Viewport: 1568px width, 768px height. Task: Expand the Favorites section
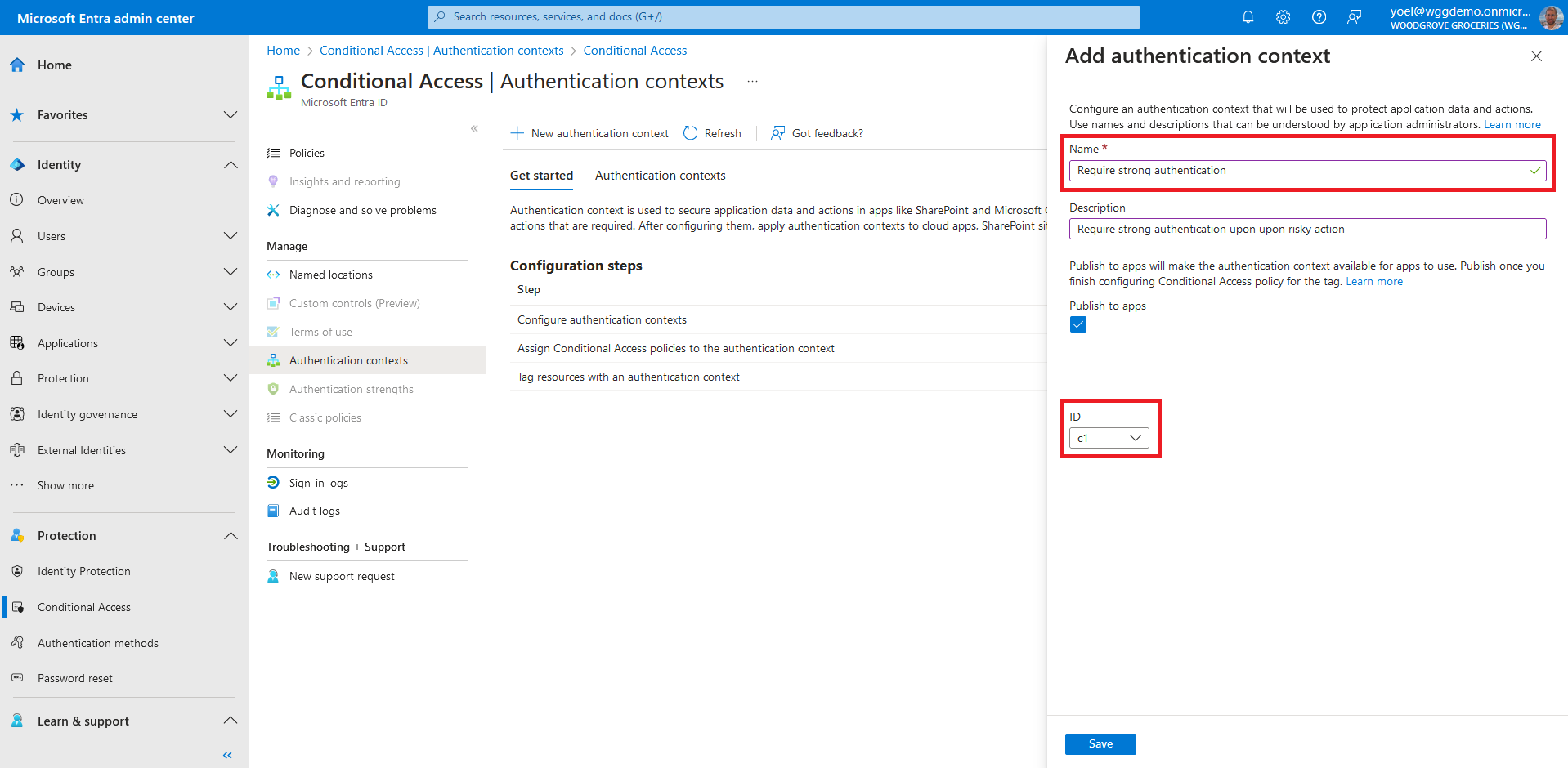[x=231, y=115]
